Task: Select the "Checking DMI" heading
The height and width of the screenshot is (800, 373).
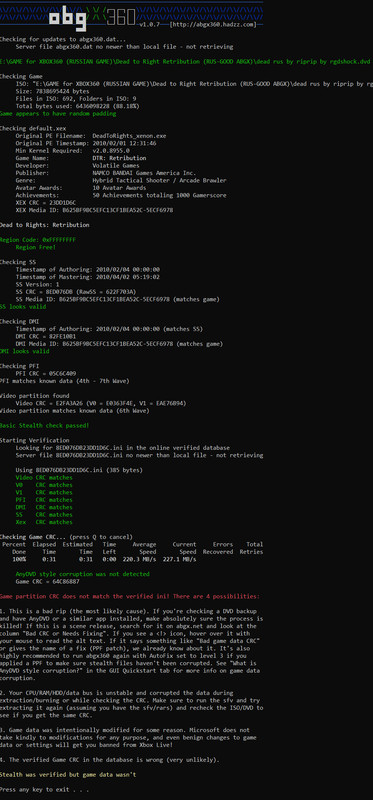Action: point(19,322)
